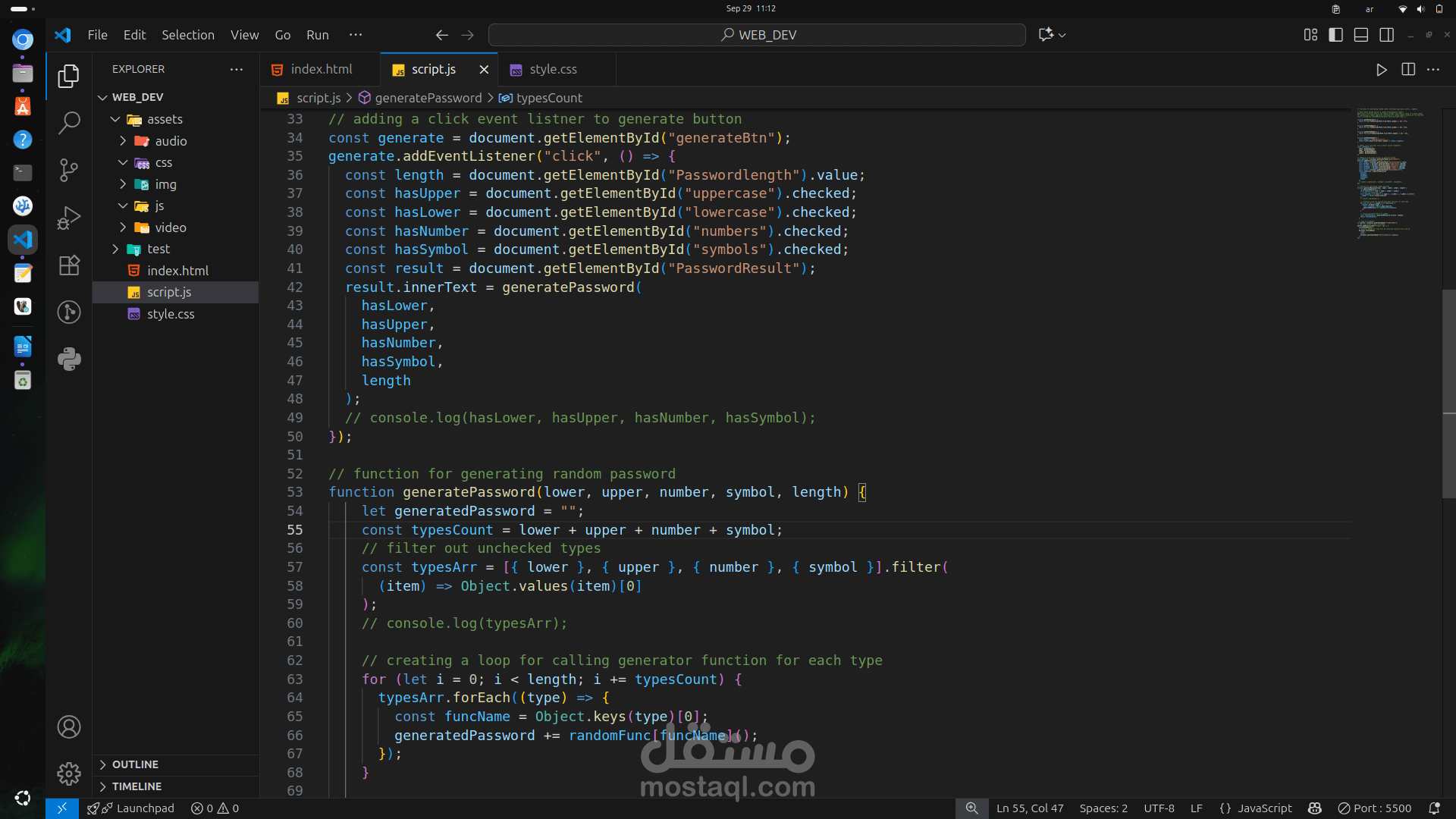Toggle the bottom panel layout button

(1361, 35)
